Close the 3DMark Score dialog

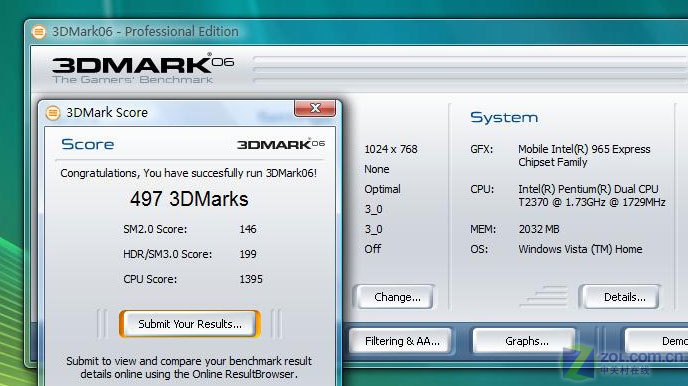[315, 108]
